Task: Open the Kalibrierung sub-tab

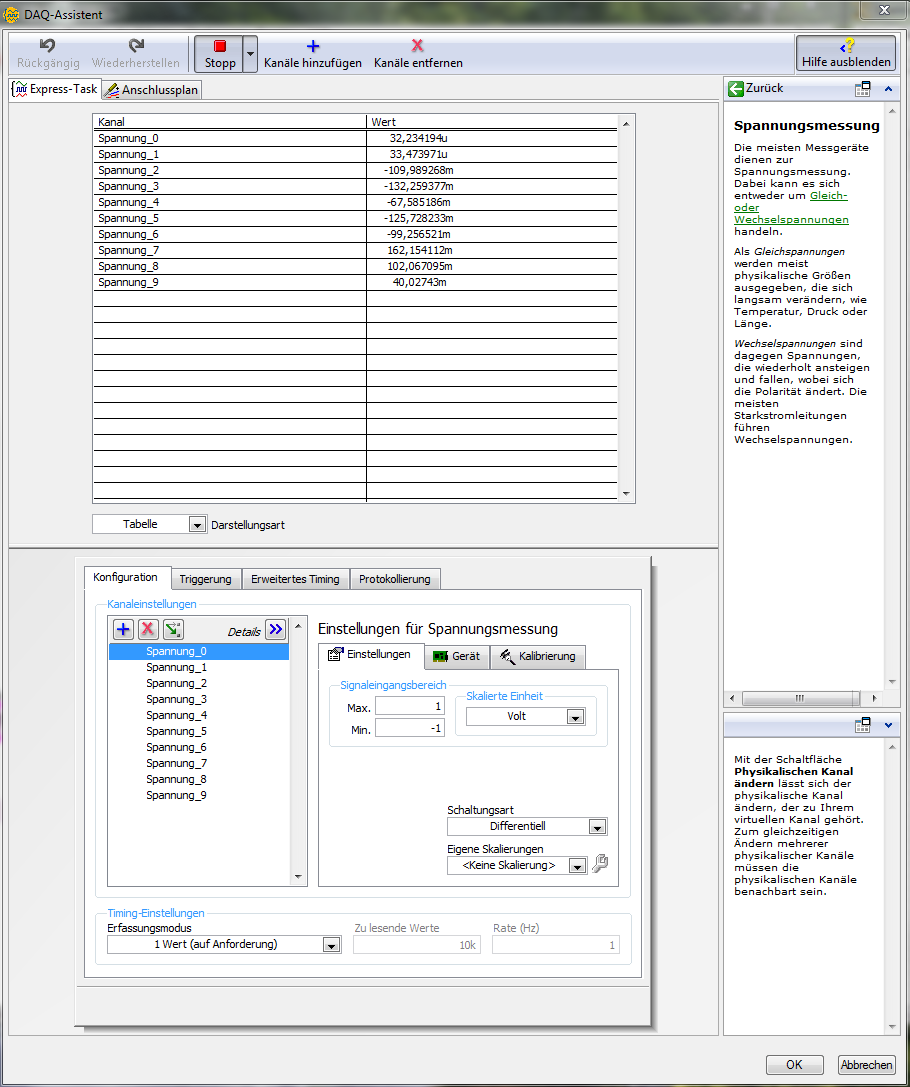Action: click(538, 656)
